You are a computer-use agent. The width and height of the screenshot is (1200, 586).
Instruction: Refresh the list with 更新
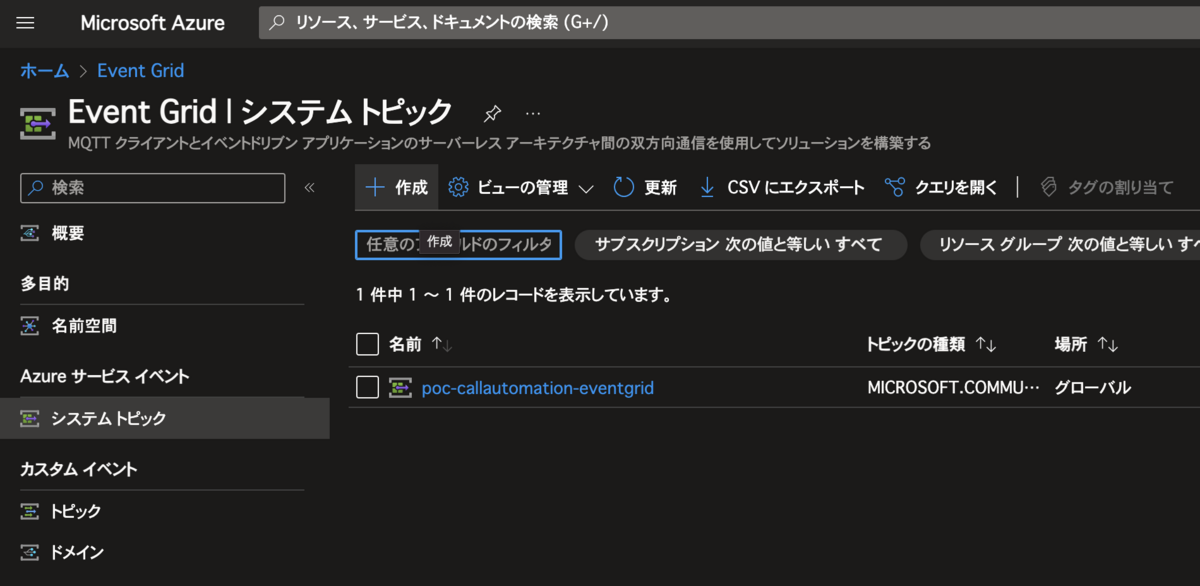coord(645,187)
